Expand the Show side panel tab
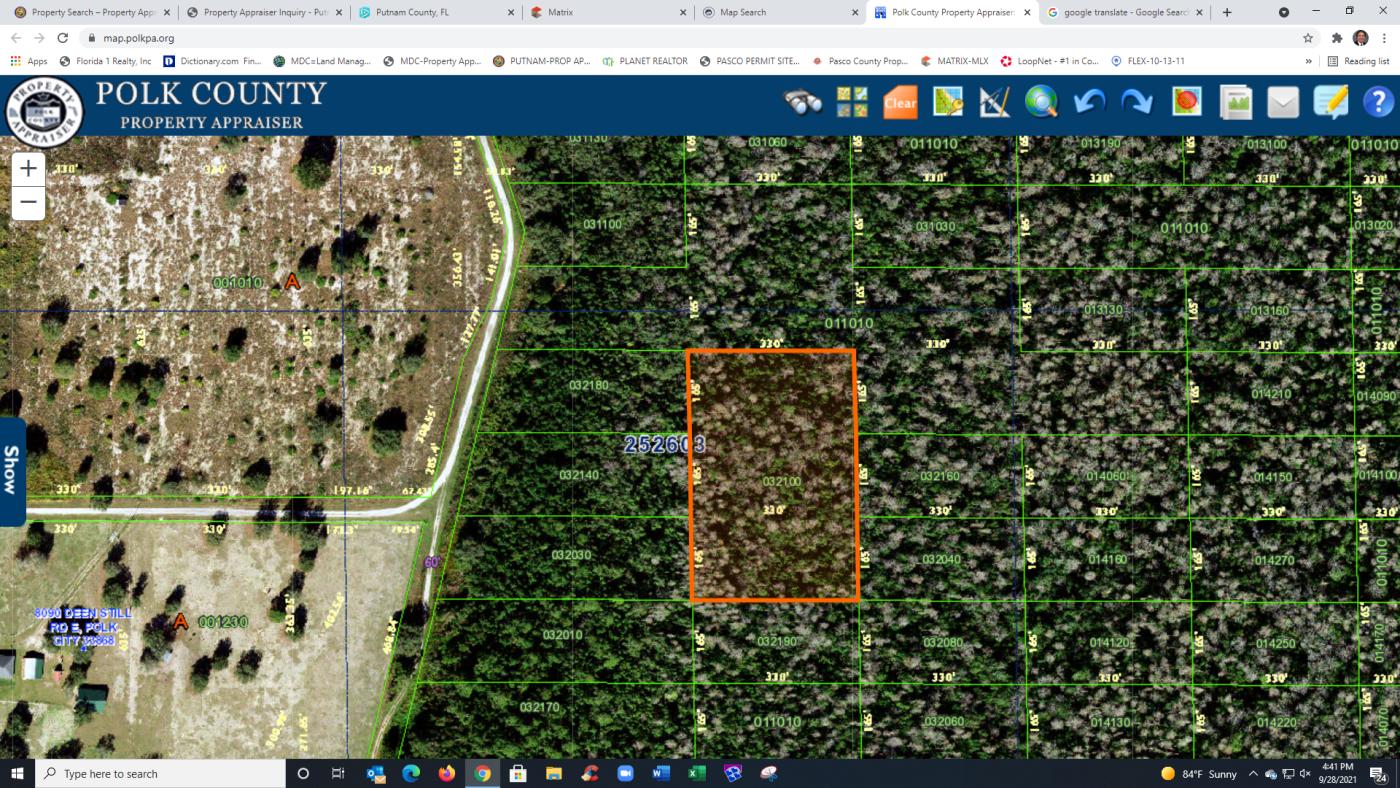 (x=12, y=471)
